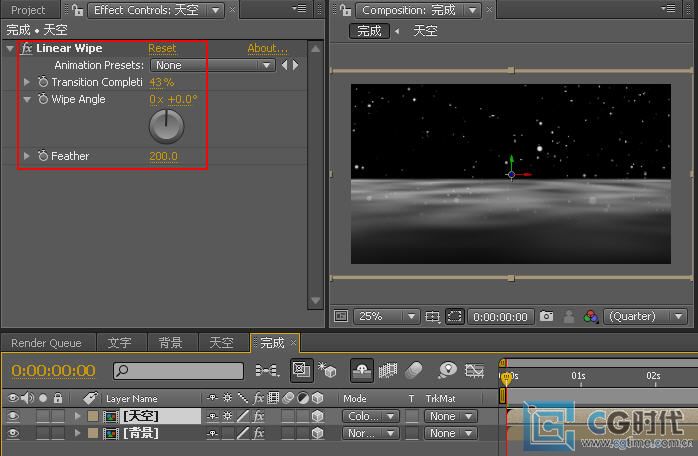Viewport: 698px width, 456px height.
Task: Toggle the Linear Wipe fx effect switch
Action: pos(27,48)
